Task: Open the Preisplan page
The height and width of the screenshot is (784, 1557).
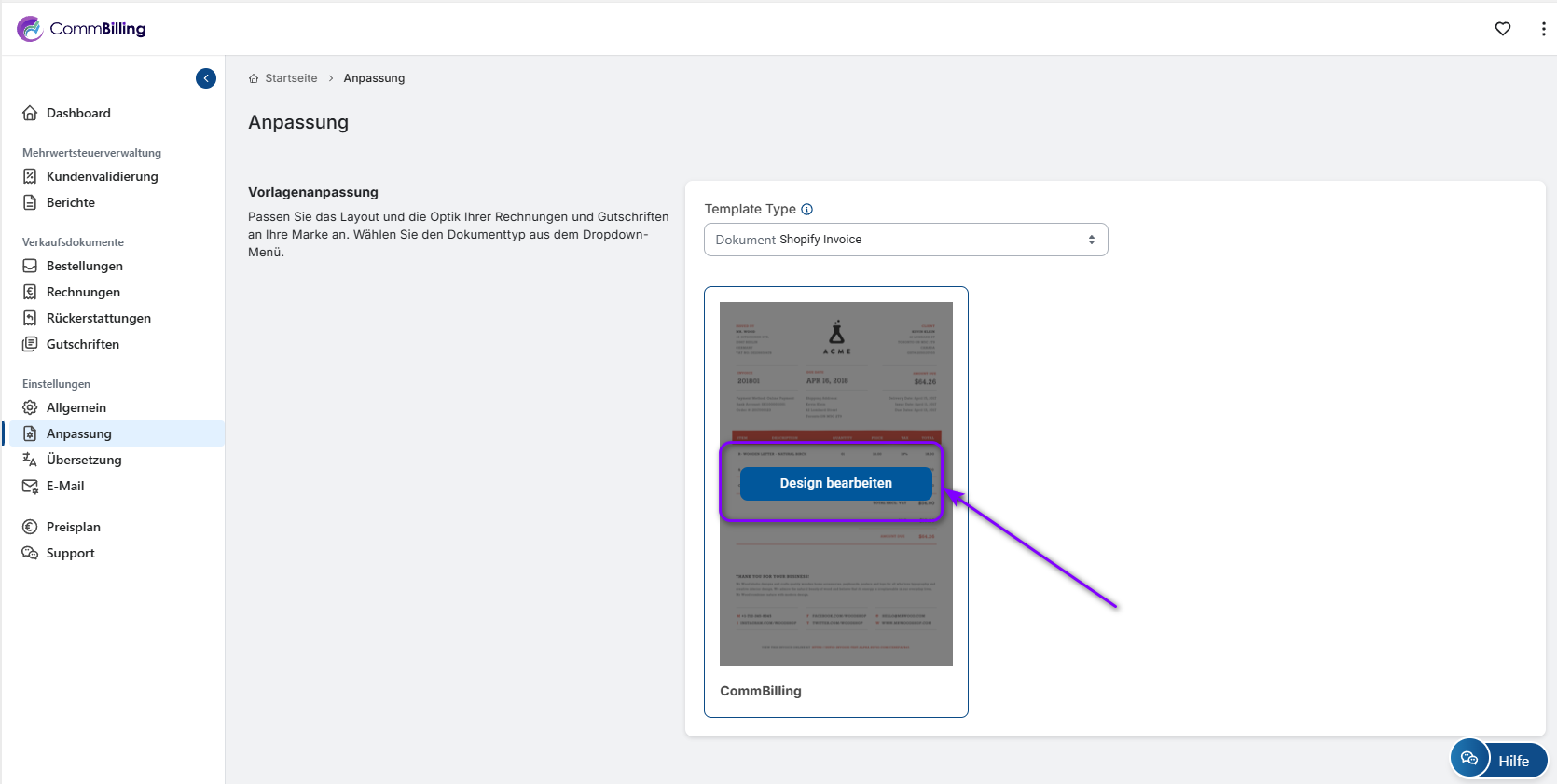Action: pos(74,527)
